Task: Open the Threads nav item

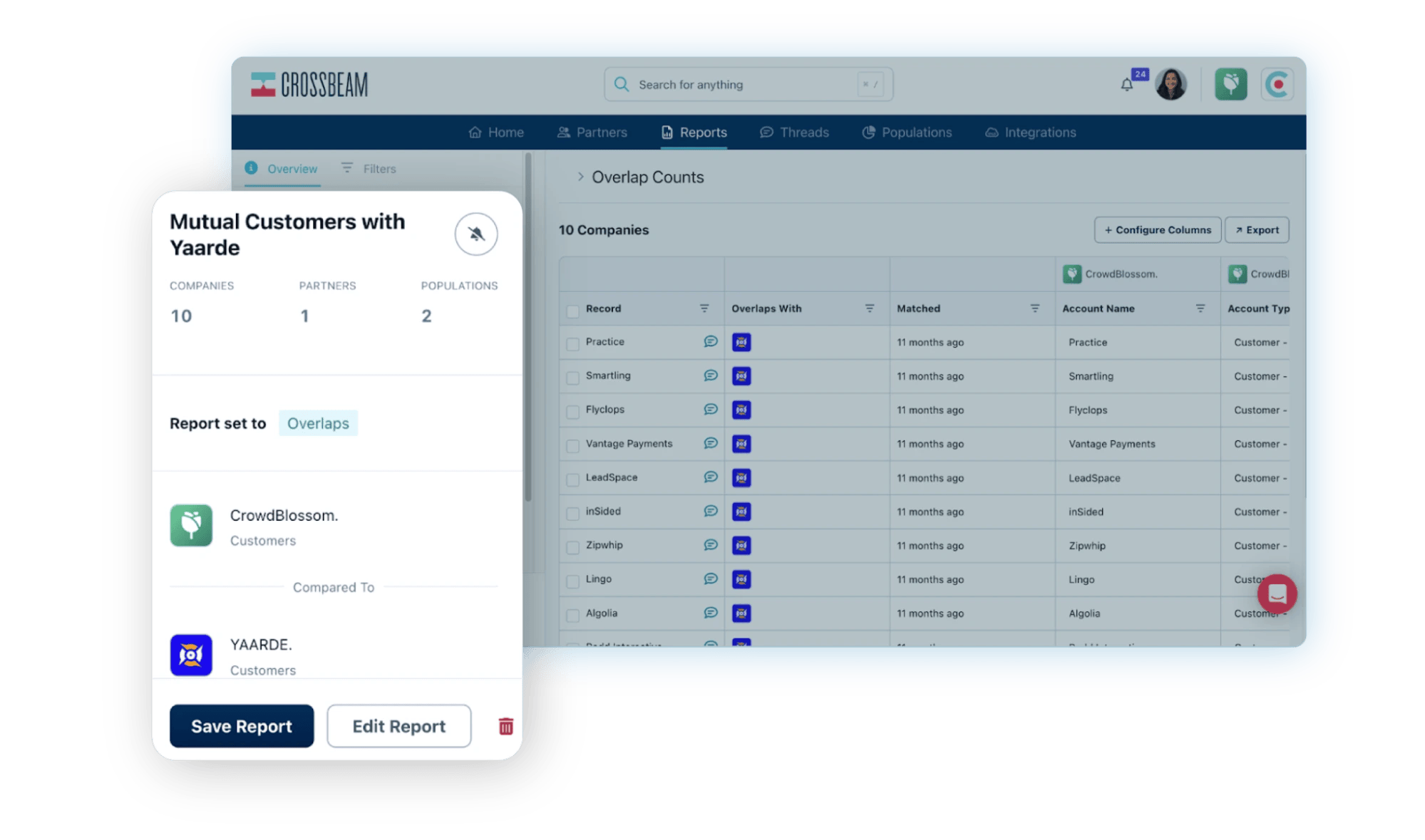Action: click(x=795, y=133)
